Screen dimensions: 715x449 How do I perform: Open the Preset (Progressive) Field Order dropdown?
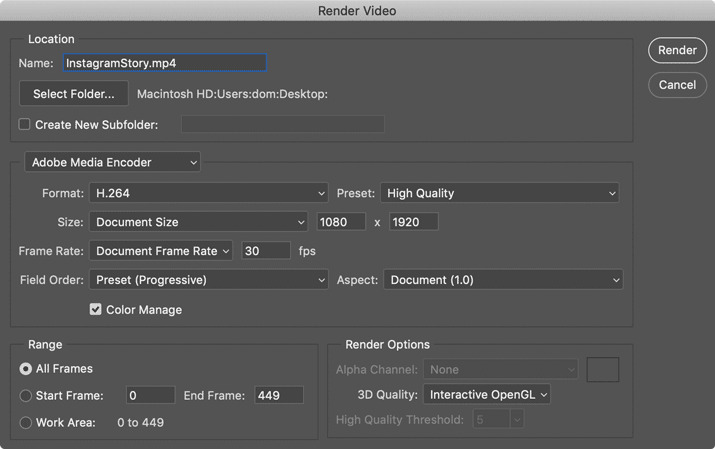[208, 280]
